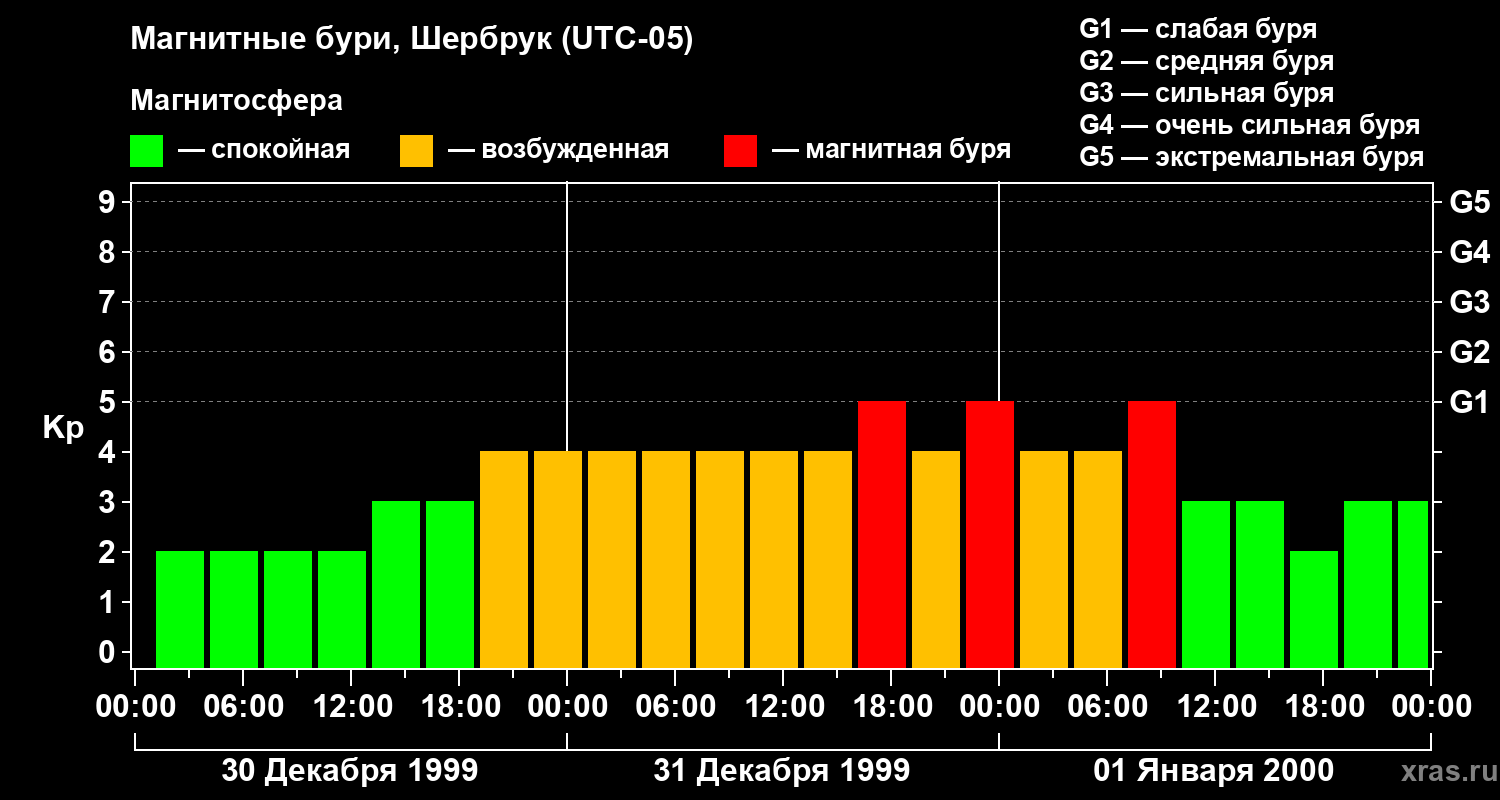Click the '30 Декабря 1999' date label
The image size is (1500, 800).
coord(349,771)
